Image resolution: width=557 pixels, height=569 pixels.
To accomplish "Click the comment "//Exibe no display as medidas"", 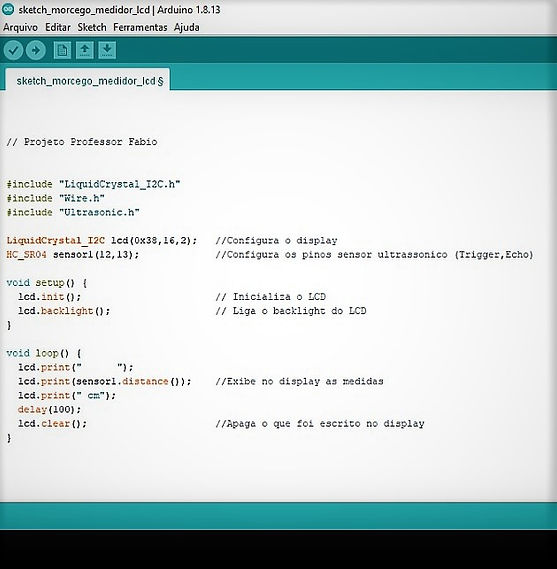I will 300,381.
